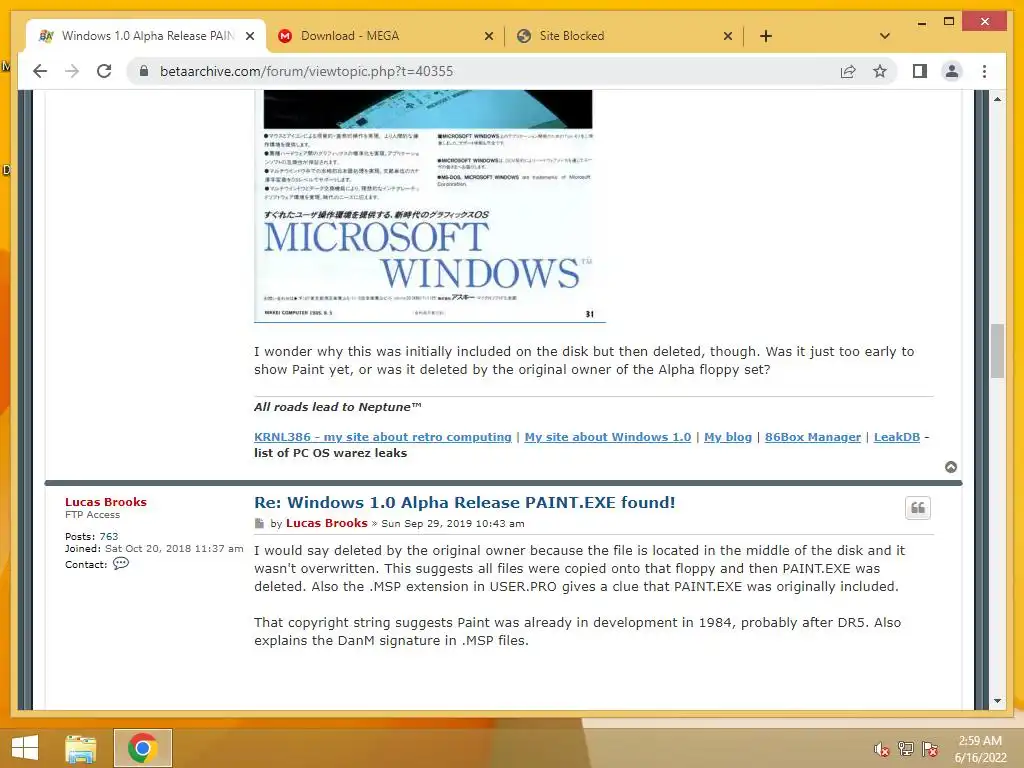Viewport: 1024px width, 768px height.
Task: Open the LeakDB link
Action: [897, 437]
